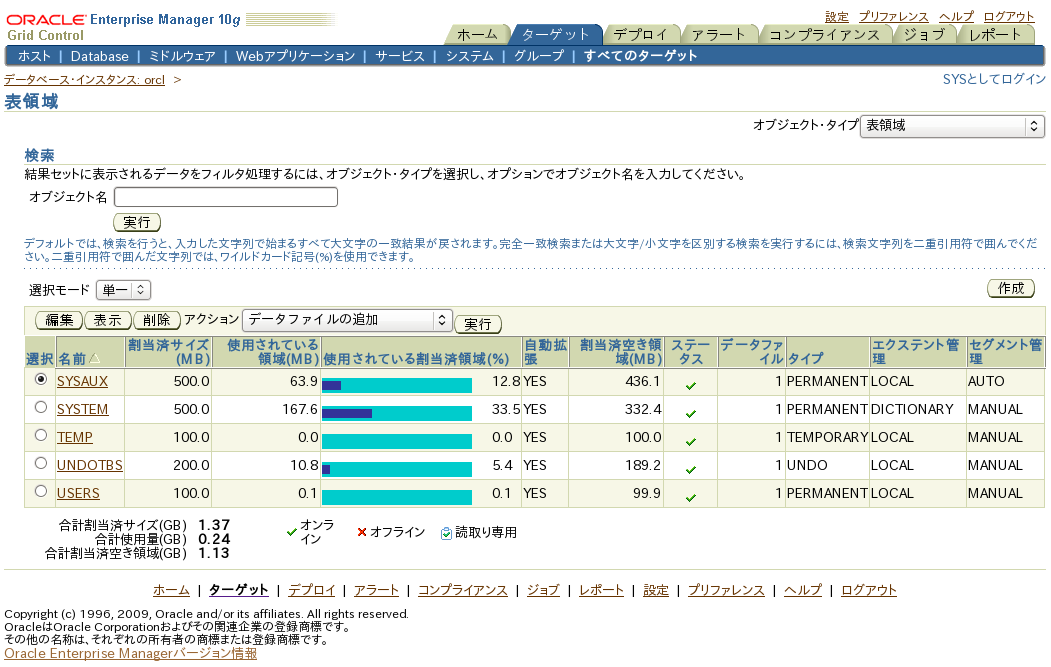Click the green status checkmark in USERS row
This screenshot has width=1051, height=667.
[x=690, y=497]
